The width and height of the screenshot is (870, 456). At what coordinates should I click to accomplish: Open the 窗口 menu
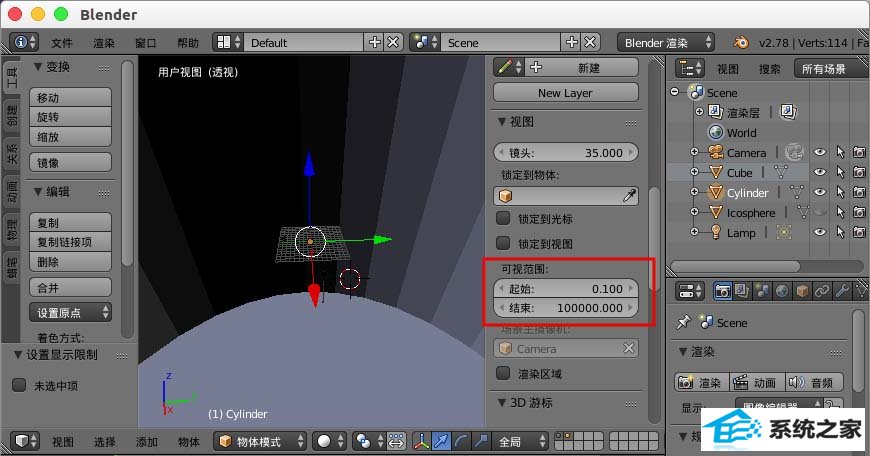(x=145, y=43)
